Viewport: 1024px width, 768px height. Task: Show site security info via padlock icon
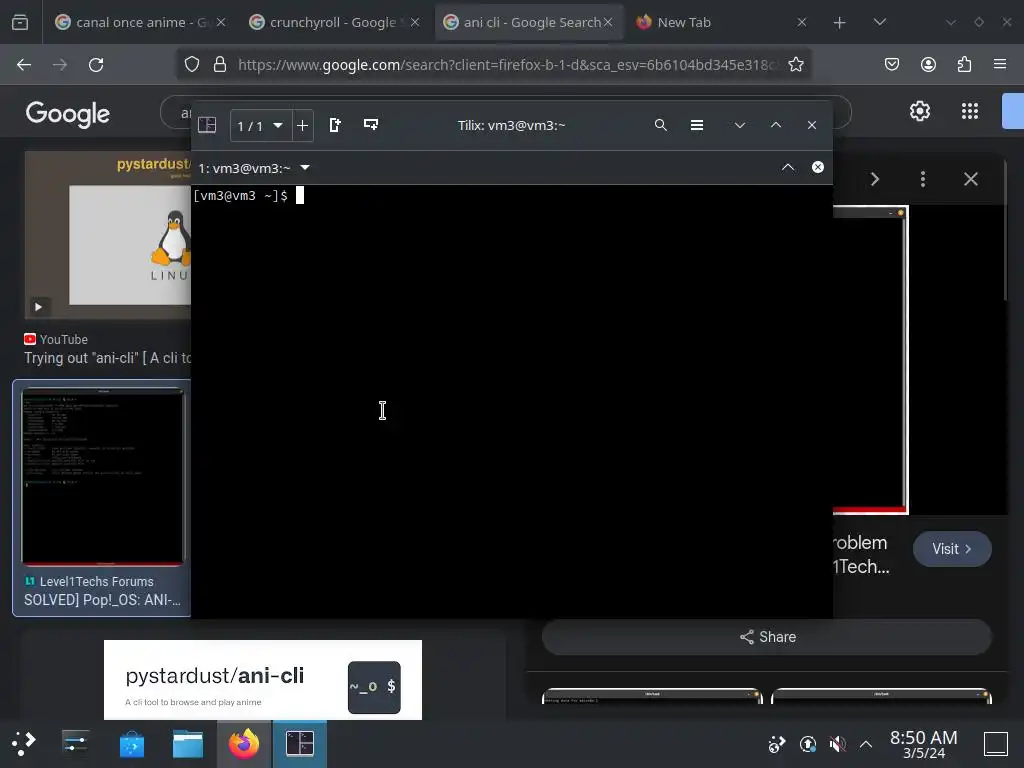tap(220, 65)
